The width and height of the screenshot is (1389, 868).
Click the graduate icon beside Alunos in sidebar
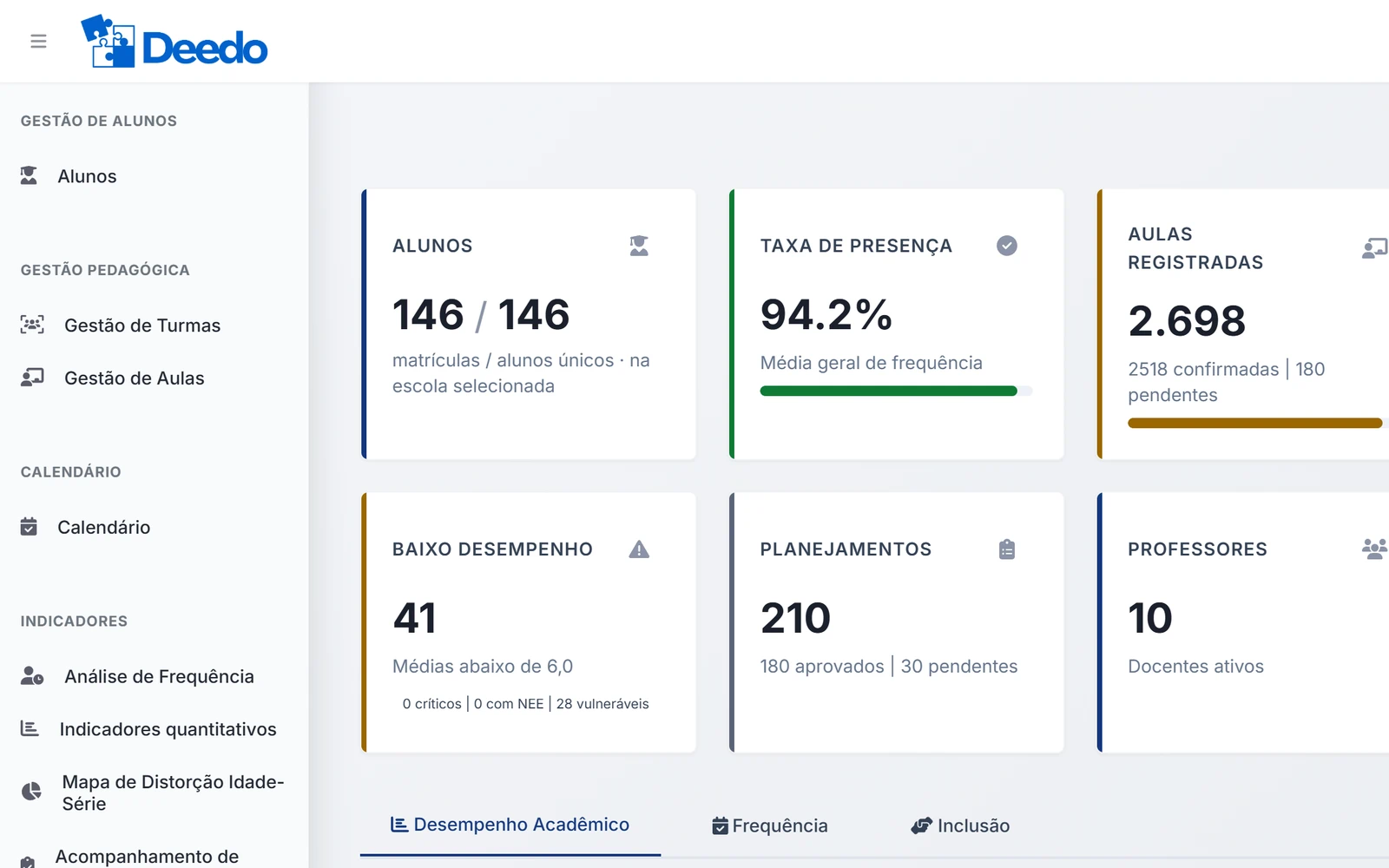[29, 175]
